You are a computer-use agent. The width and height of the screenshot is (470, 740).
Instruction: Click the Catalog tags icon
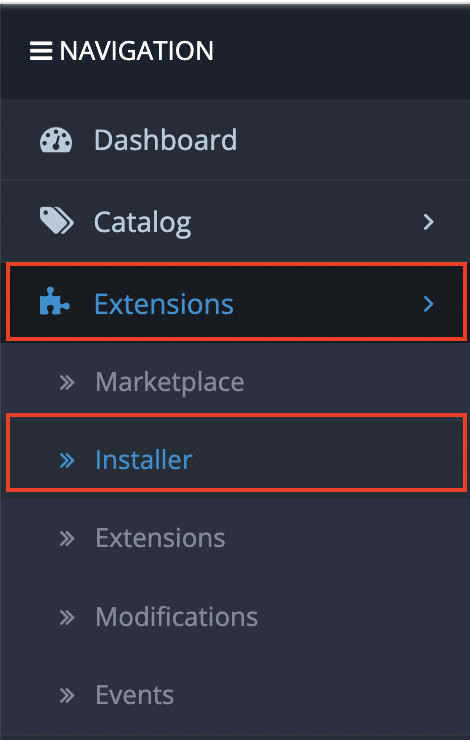[57, 222]
